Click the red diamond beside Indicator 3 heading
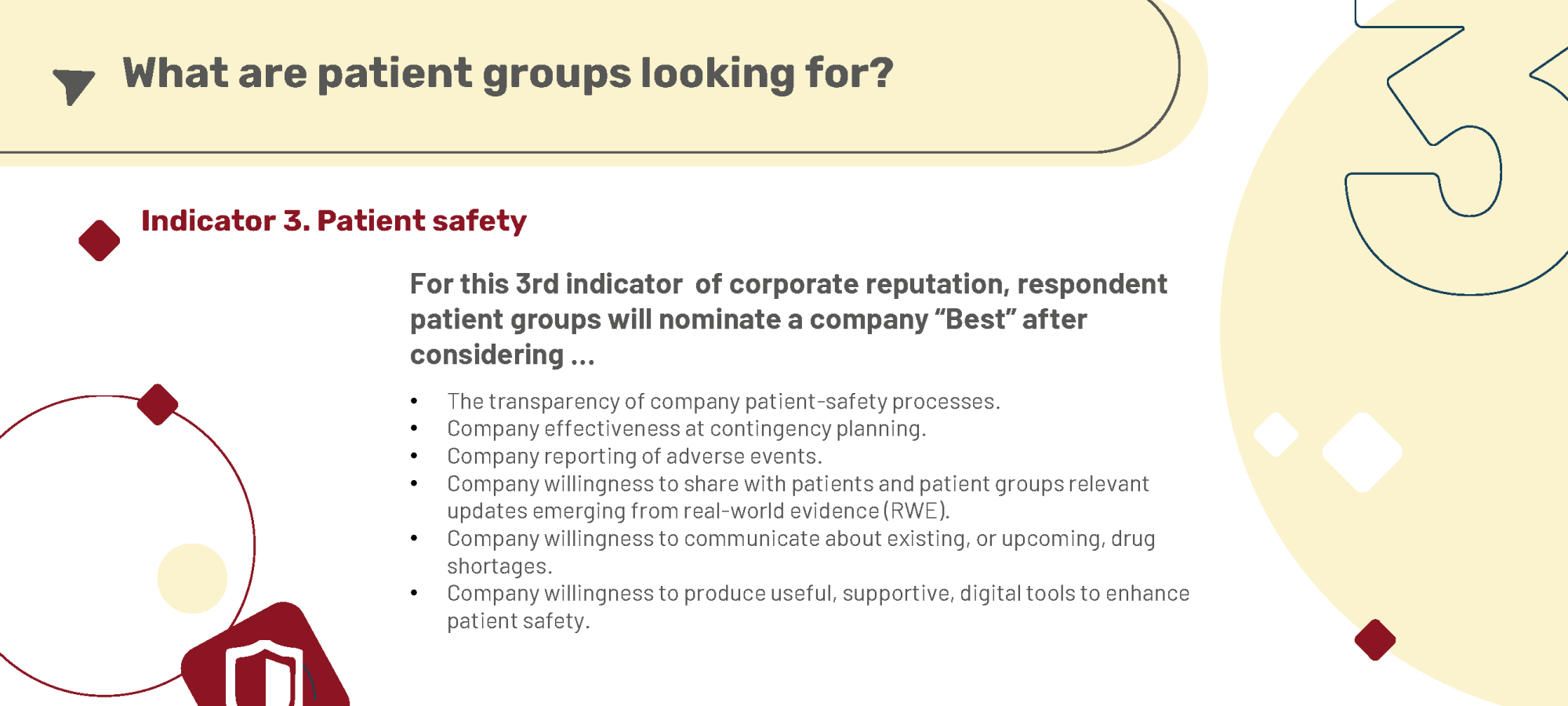1568x706 pixels. [100, 240]
